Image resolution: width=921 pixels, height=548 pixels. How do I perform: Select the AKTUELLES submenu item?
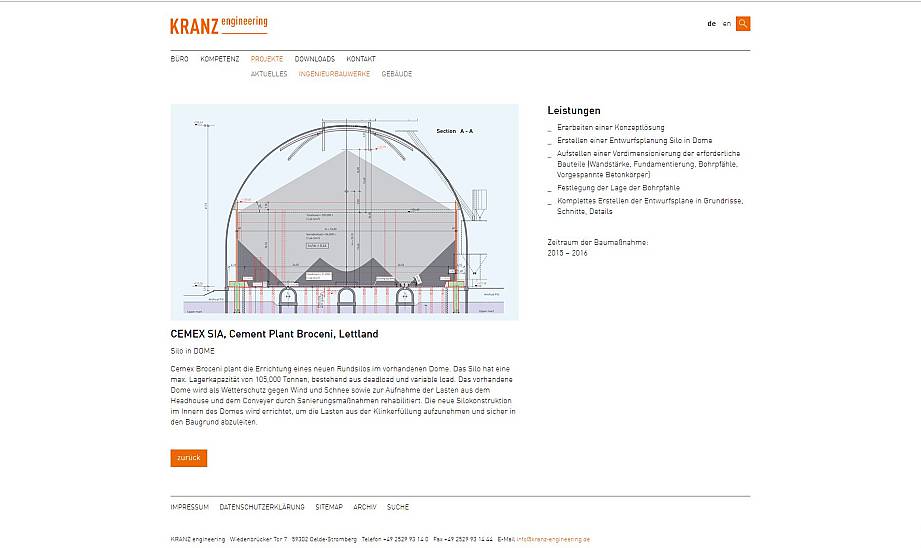pyautogui.click(x=269, y=74)
